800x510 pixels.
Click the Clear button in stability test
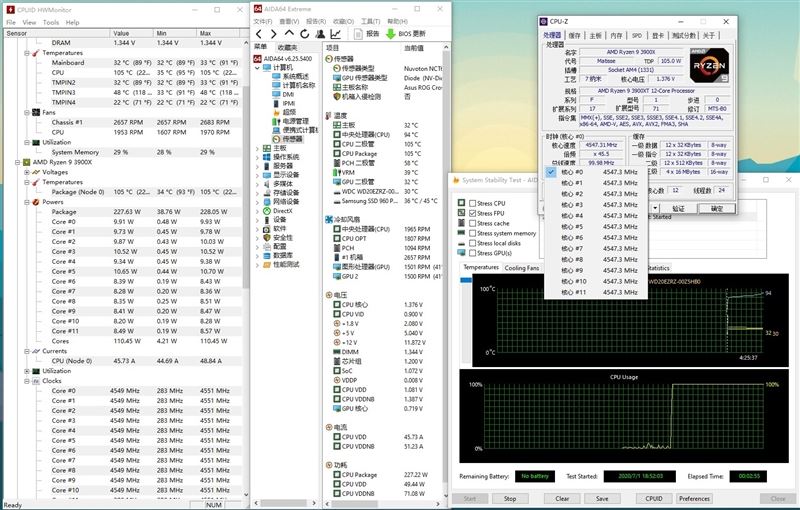[562, 498]
